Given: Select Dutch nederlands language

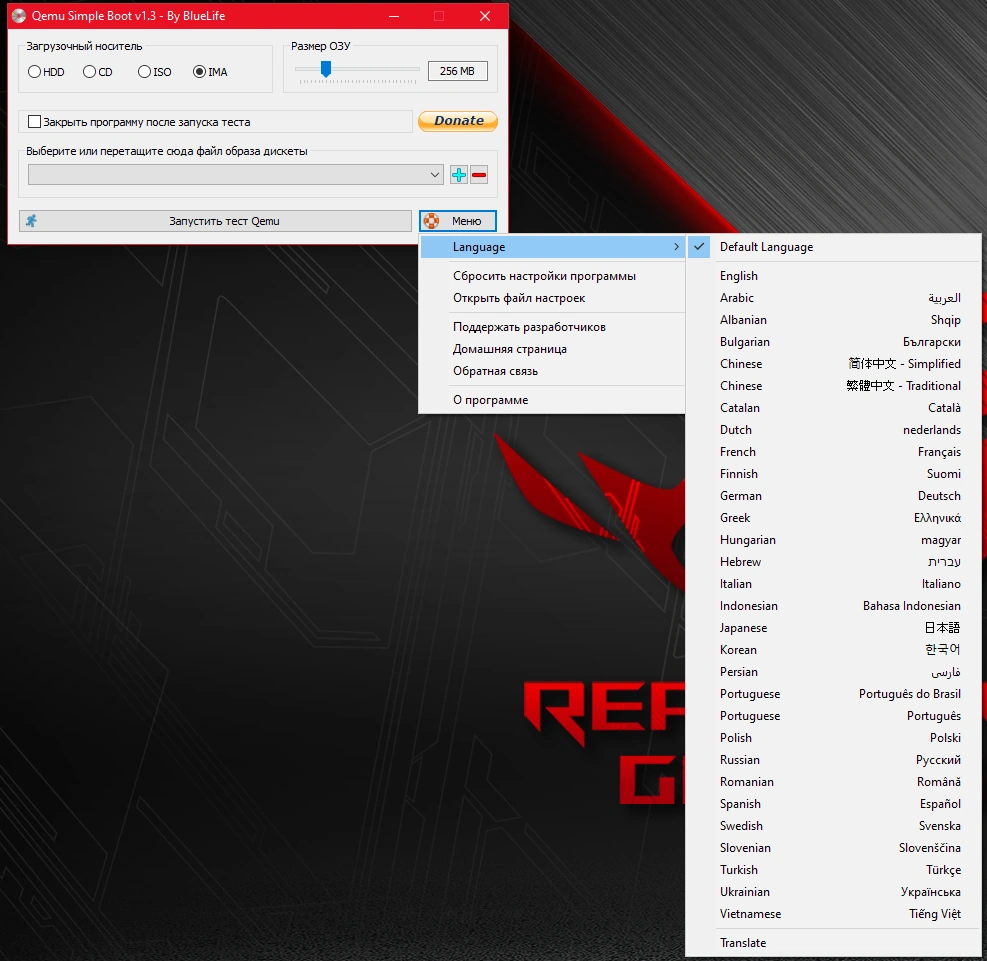Looking at the screenshot, I should 833,430.
